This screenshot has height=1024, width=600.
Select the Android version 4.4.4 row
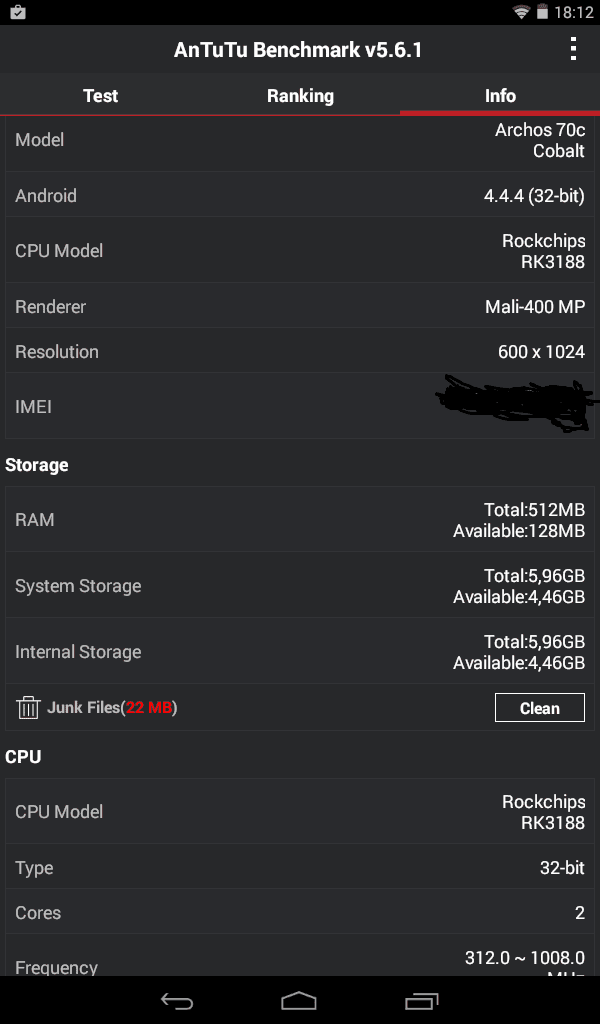click(x=300, y=195)
